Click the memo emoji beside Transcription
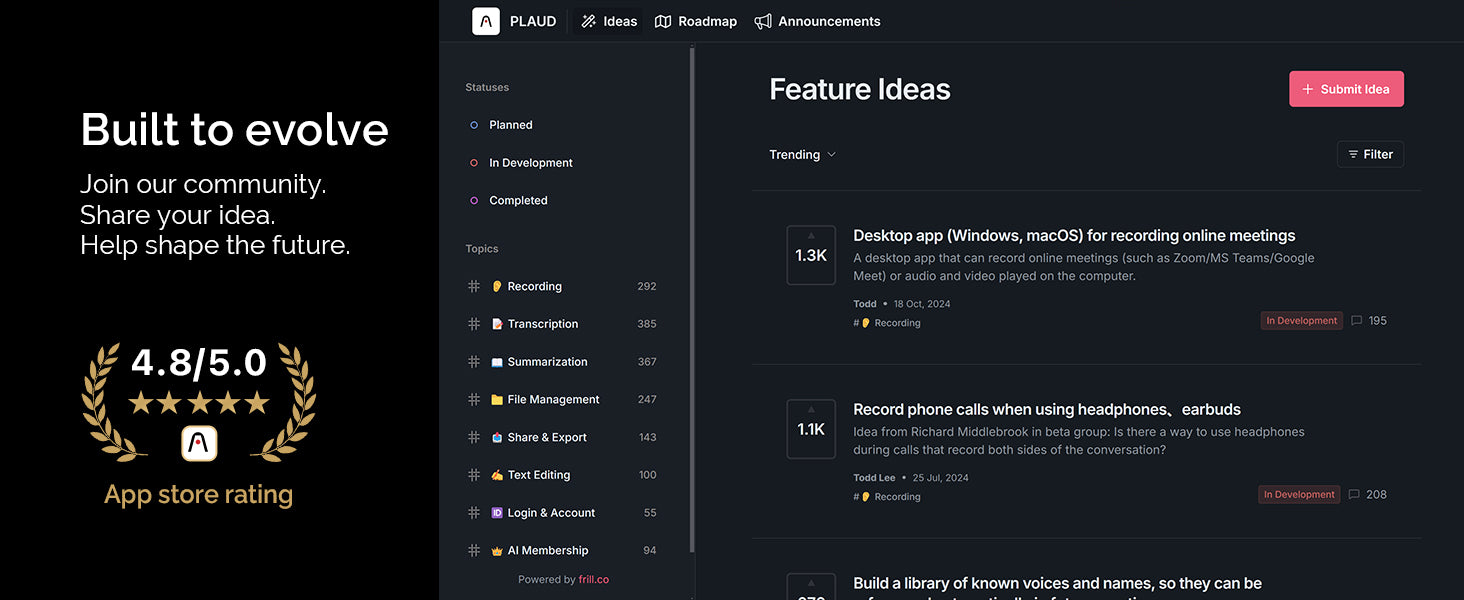 click(x=497, y=324)
